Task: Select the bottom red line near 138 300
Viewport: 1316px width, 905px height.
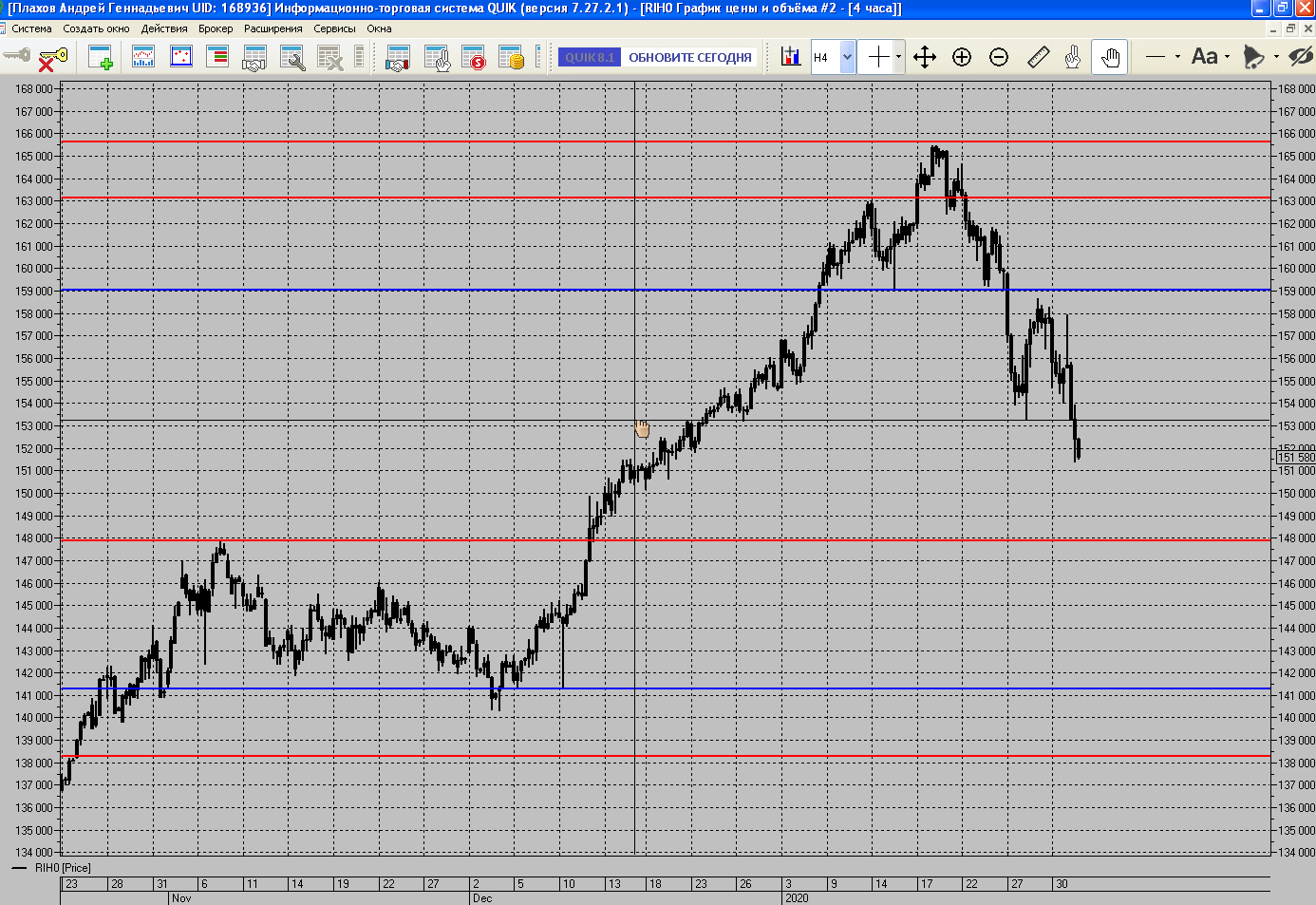Action: tap(666, 757)
